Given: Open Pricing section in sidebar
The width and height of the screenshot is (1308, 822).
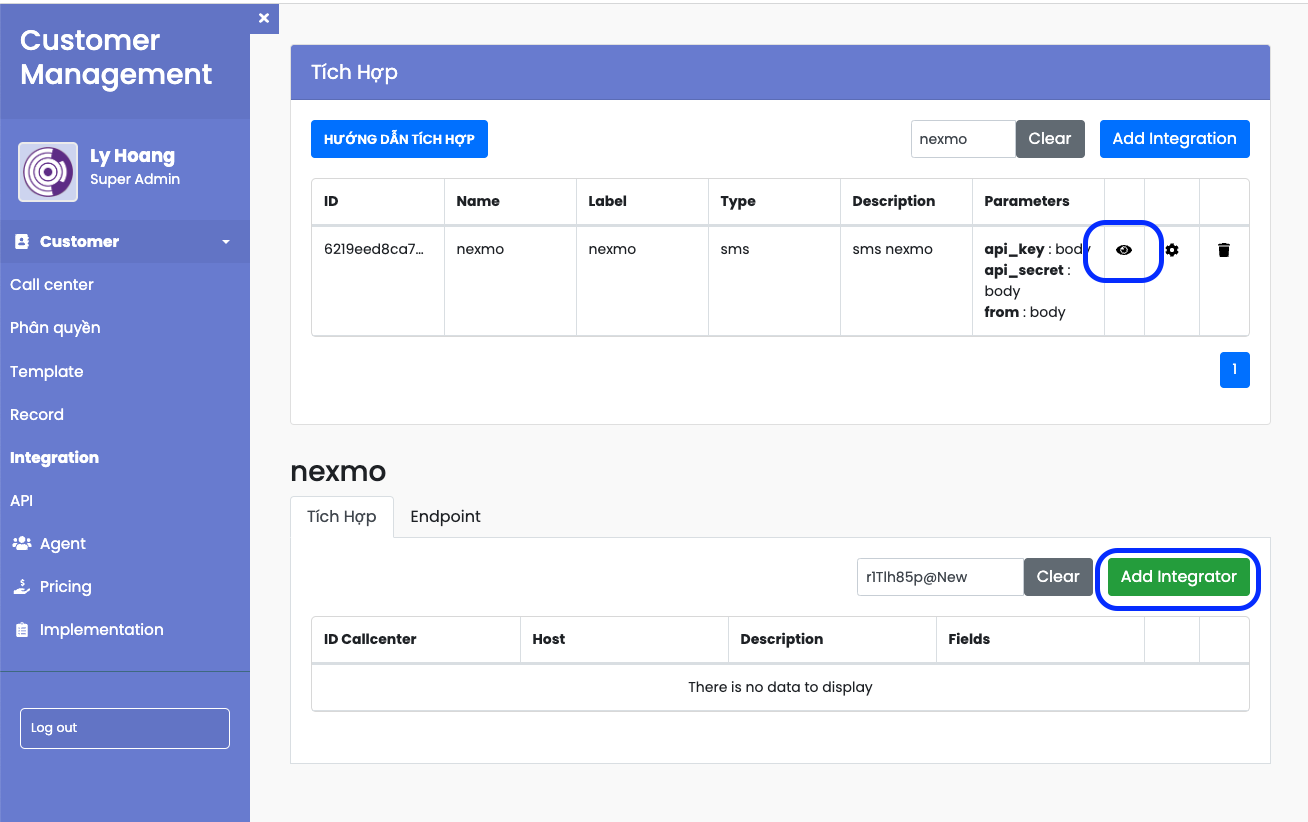Looking at the screenshot, I should pos(65,587).
